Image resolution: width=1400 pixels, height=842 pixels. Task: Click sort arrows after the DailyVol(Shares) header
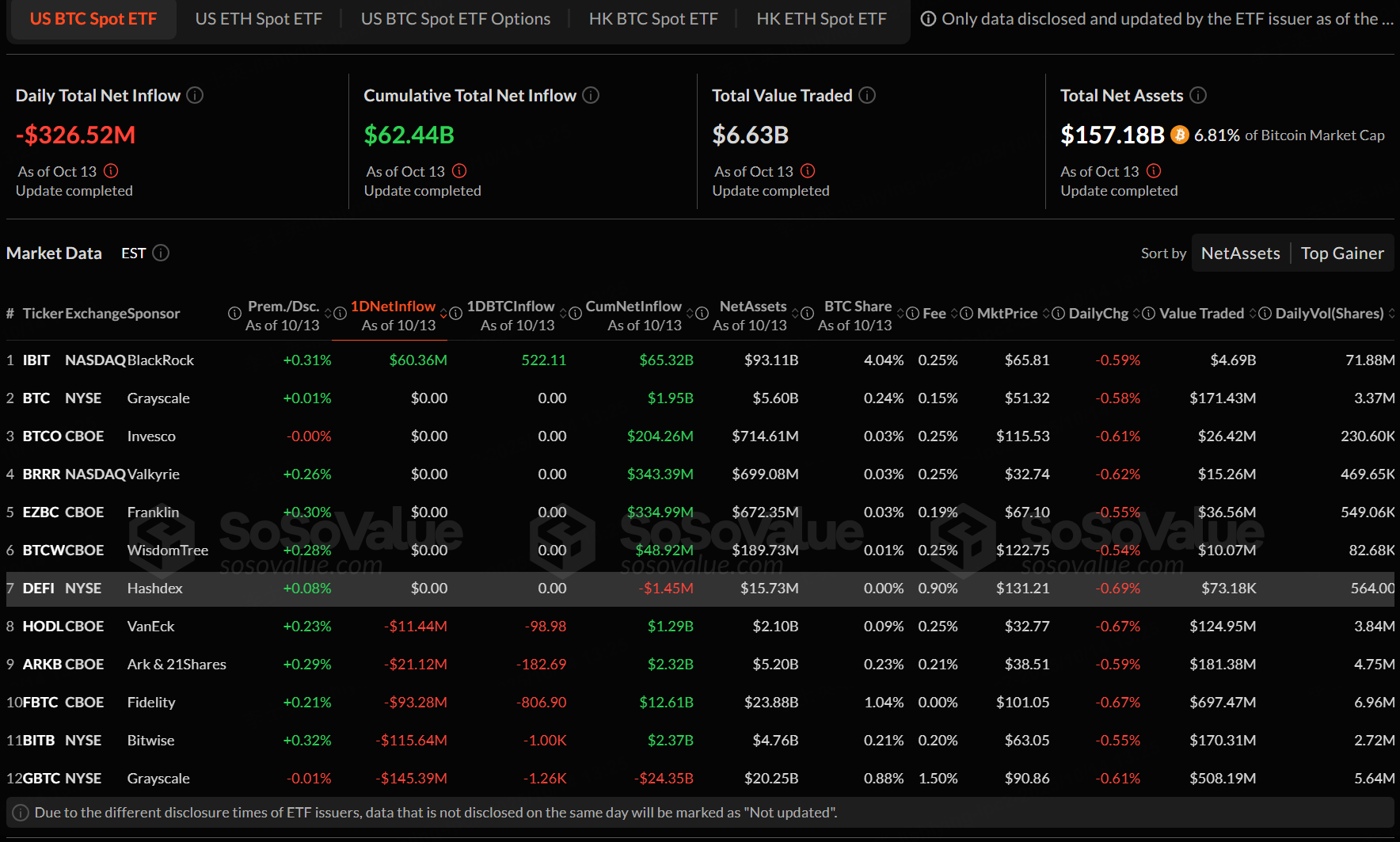pos(1392,314)
